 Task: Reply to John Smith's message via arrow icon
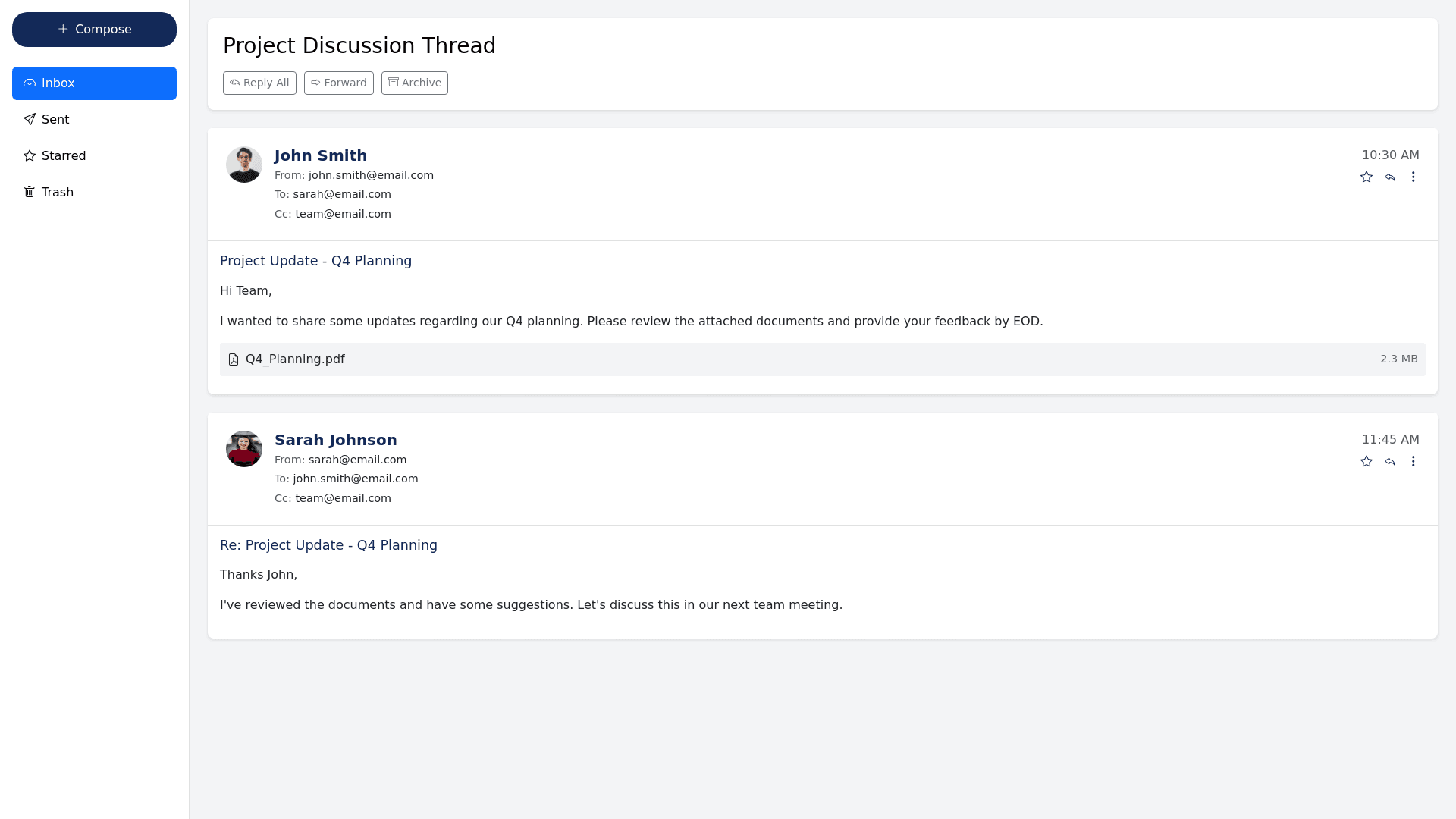[1389, 177]
